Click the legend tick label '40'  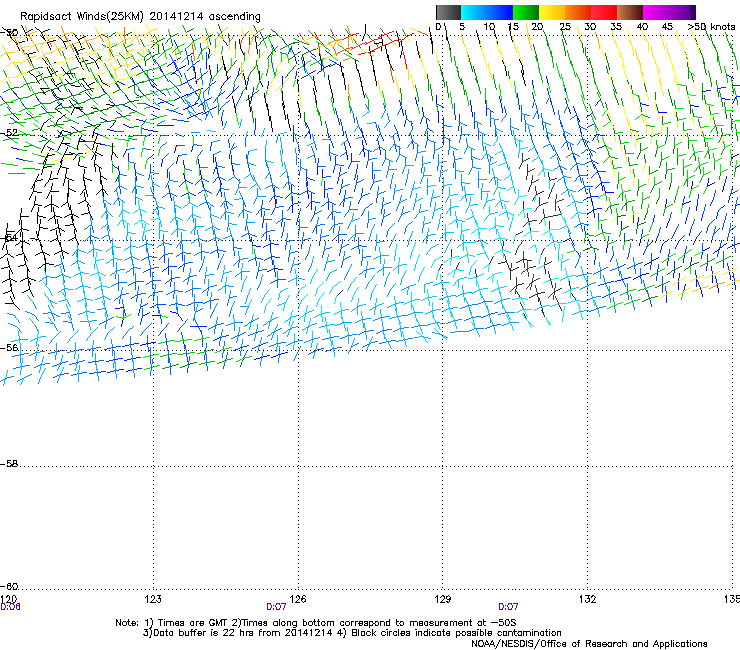pyautogui.click(x=642, y=27)
